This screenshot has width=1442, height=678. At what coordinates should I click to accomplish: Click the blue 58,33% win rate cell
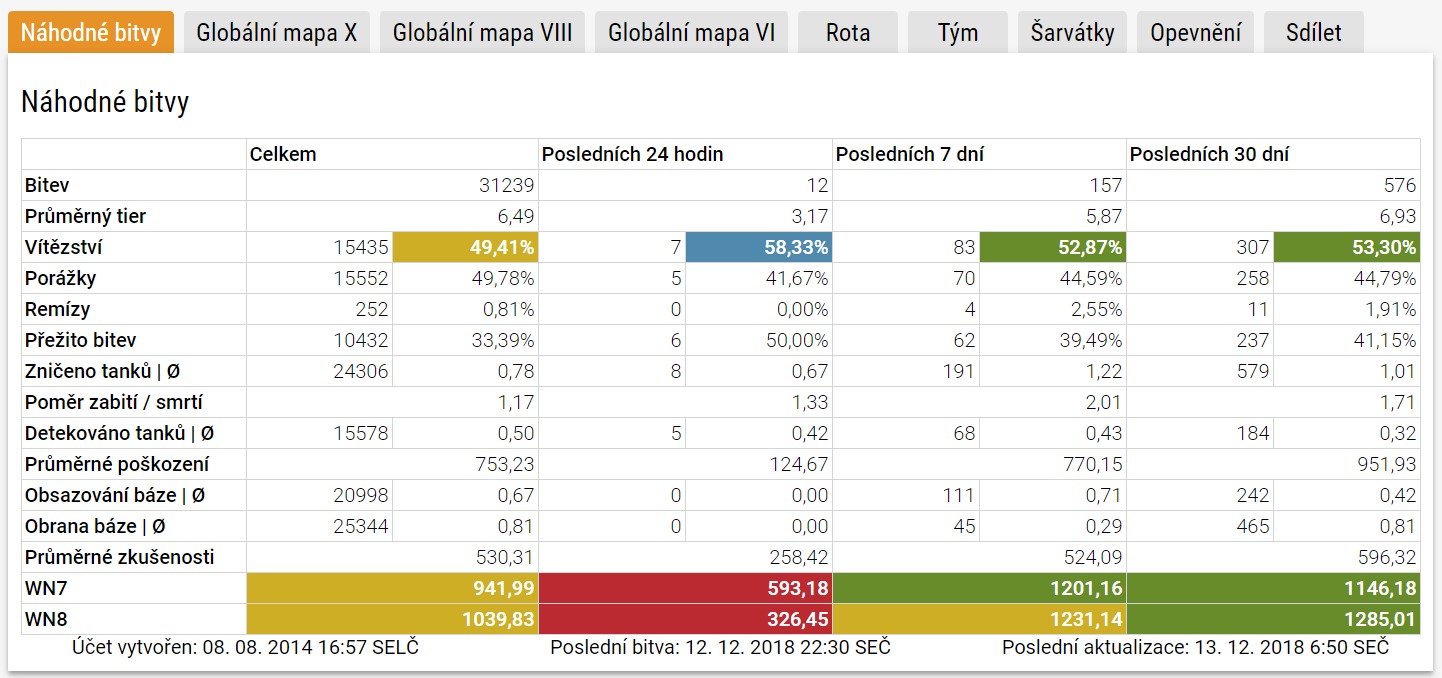pos(759,247)
